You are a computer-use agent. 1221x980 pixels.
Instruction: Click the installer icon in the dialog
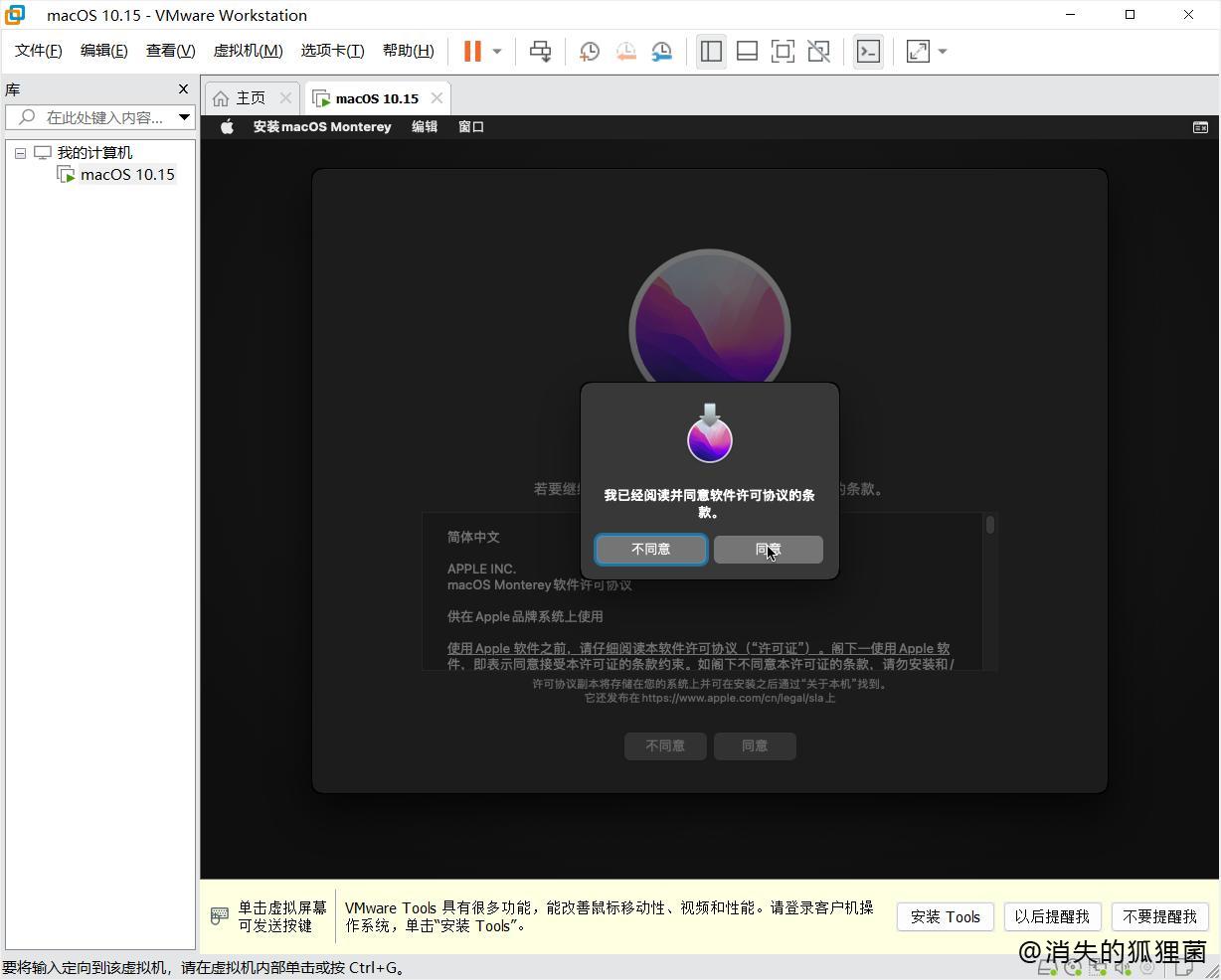click(710, 433)
